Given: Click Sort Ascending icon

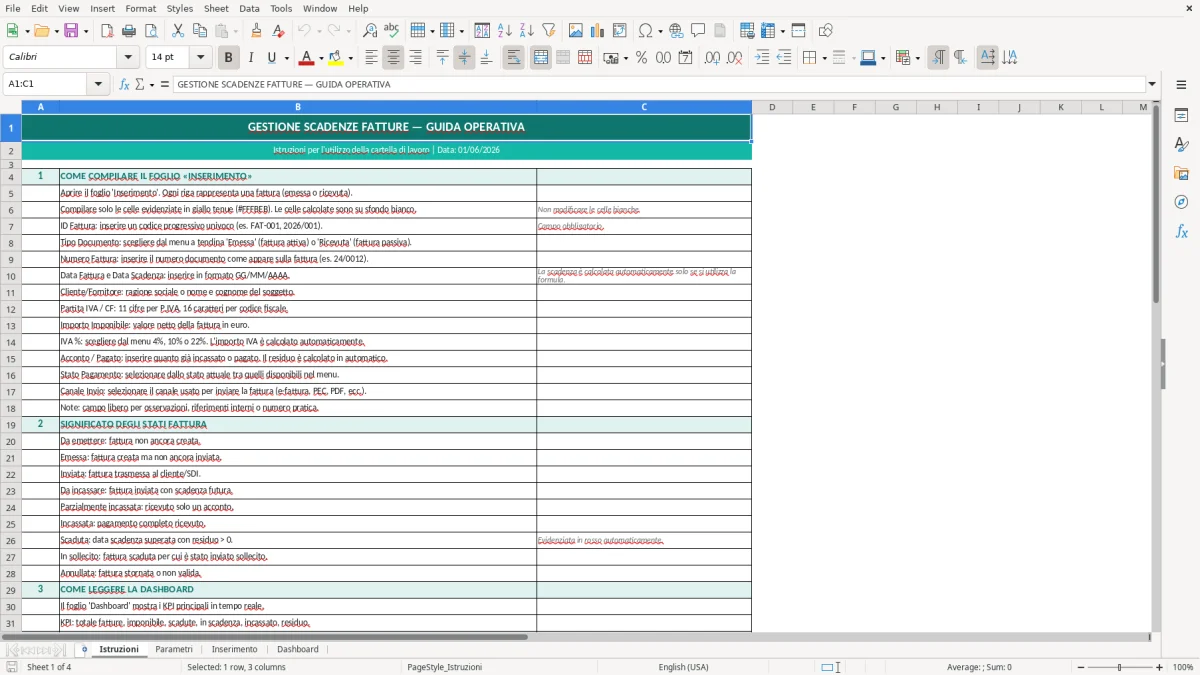Looking at the screenshot, I should click(505, 31).
